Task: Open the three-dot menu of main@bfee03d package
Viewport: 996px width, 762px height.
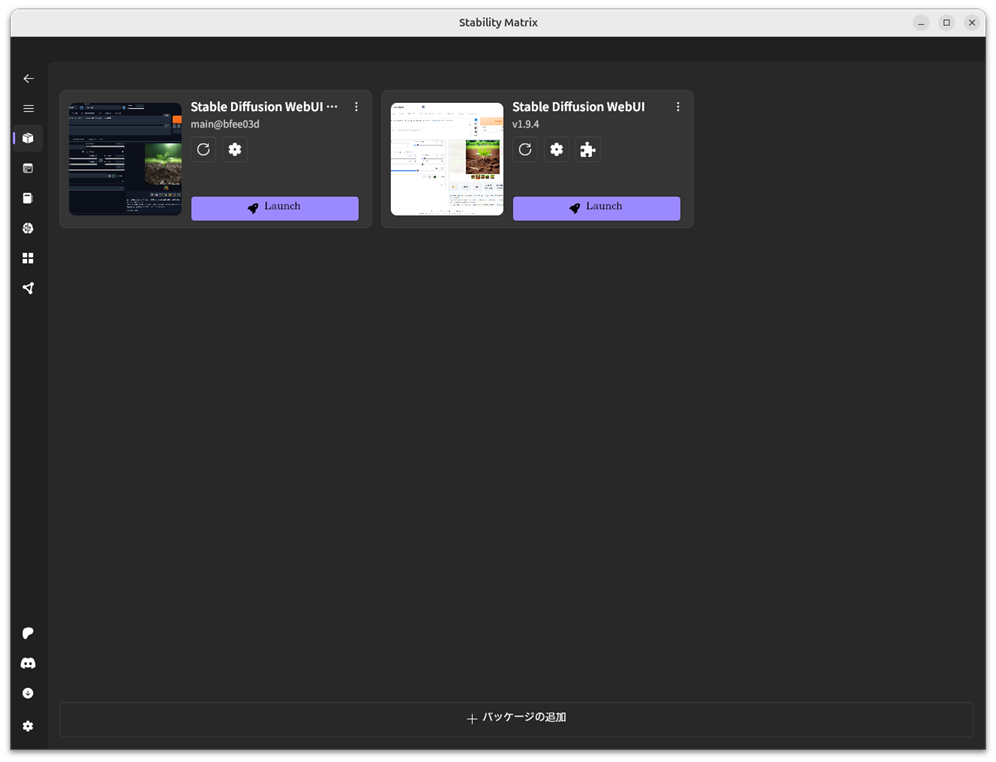Action: pyautogui.click(x=356, y=107)
